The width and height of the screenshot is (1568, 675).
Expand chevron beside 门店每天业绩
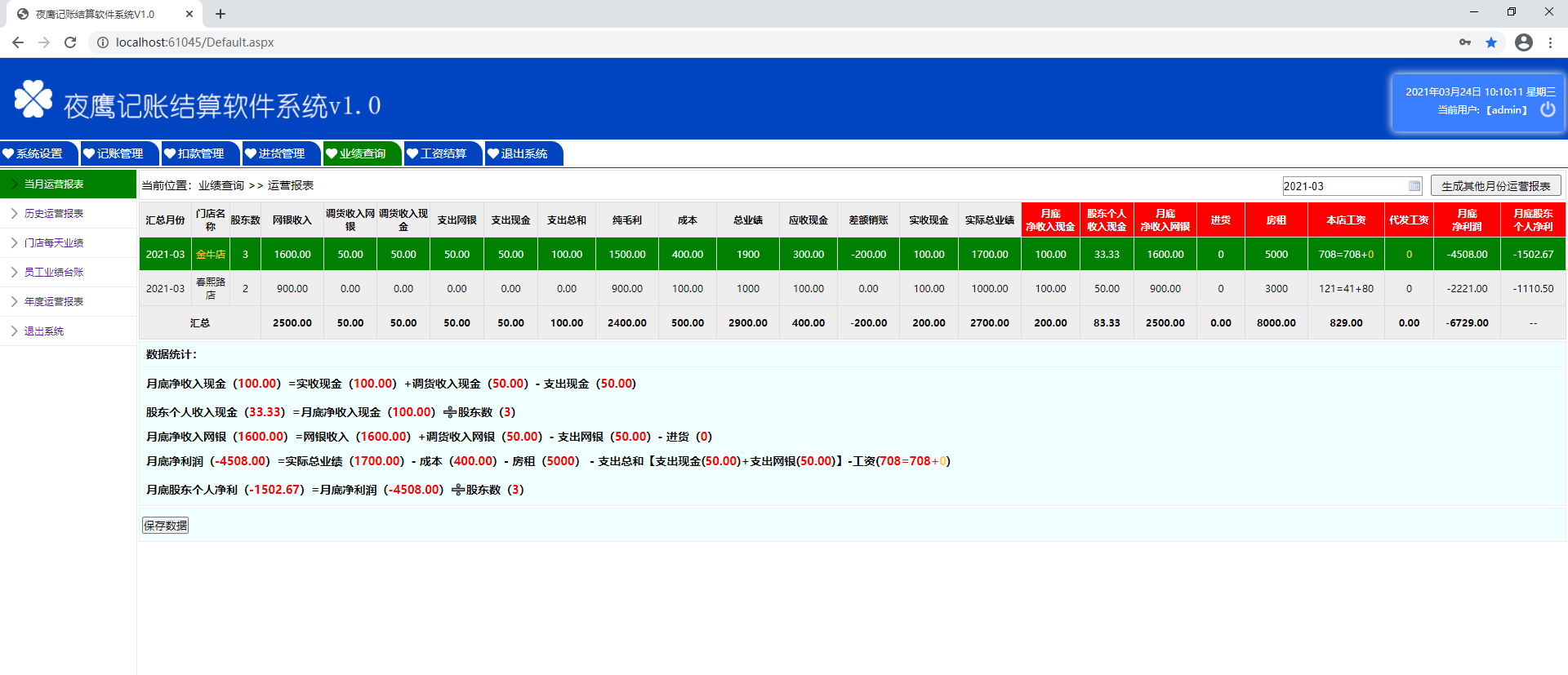pyautogui.click(x=14, y=243)
